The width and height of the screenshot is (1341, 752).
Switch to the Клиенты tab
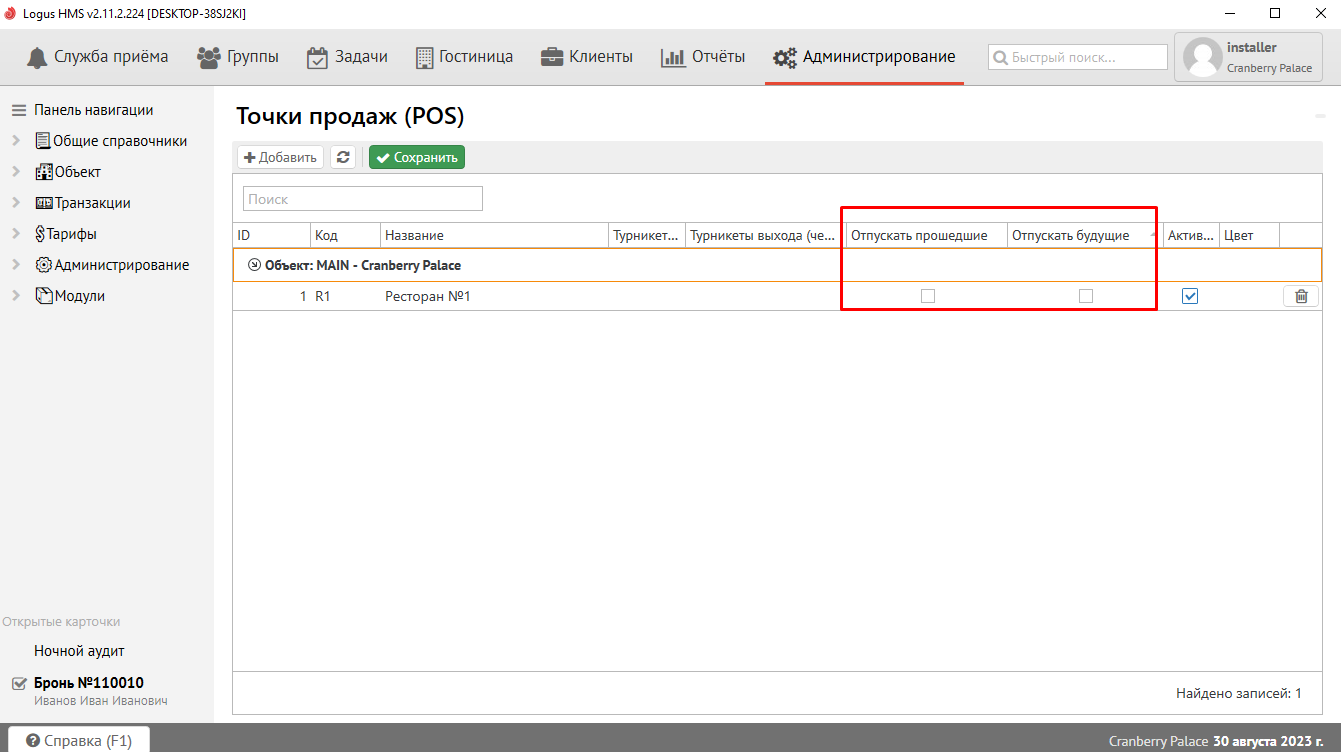[587, 57]
